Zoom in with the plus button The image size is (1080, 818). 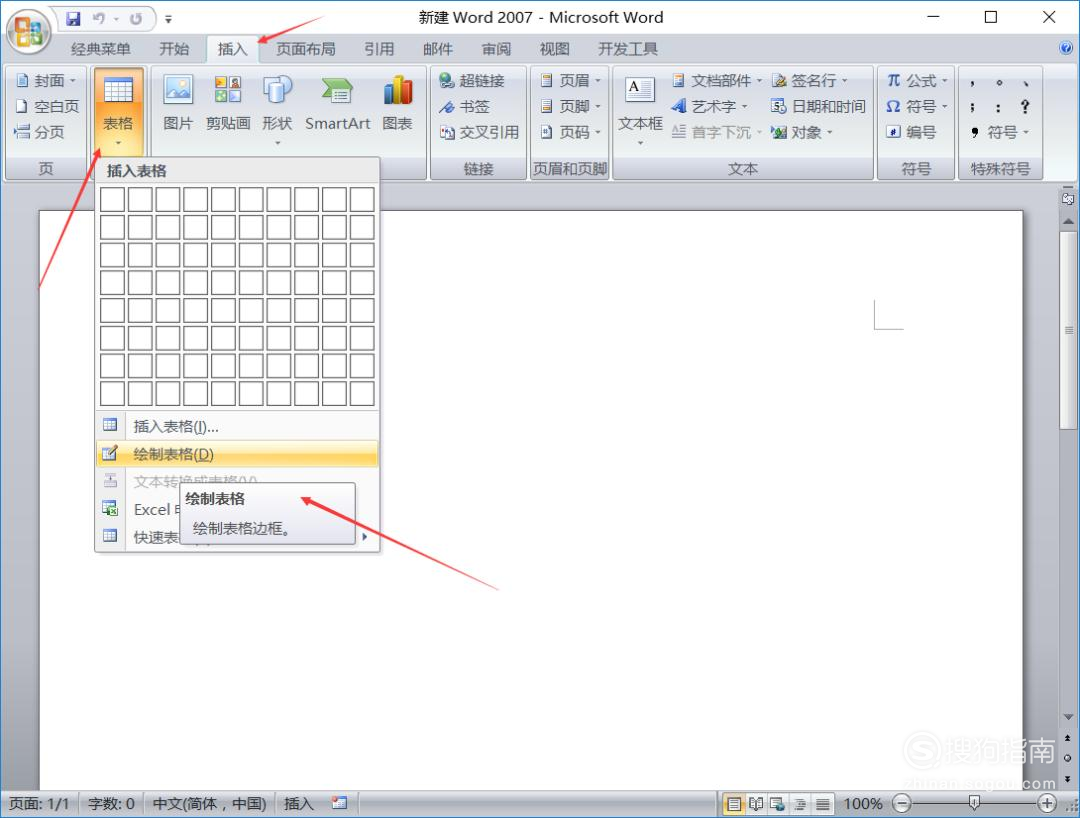click(1047, 803)
